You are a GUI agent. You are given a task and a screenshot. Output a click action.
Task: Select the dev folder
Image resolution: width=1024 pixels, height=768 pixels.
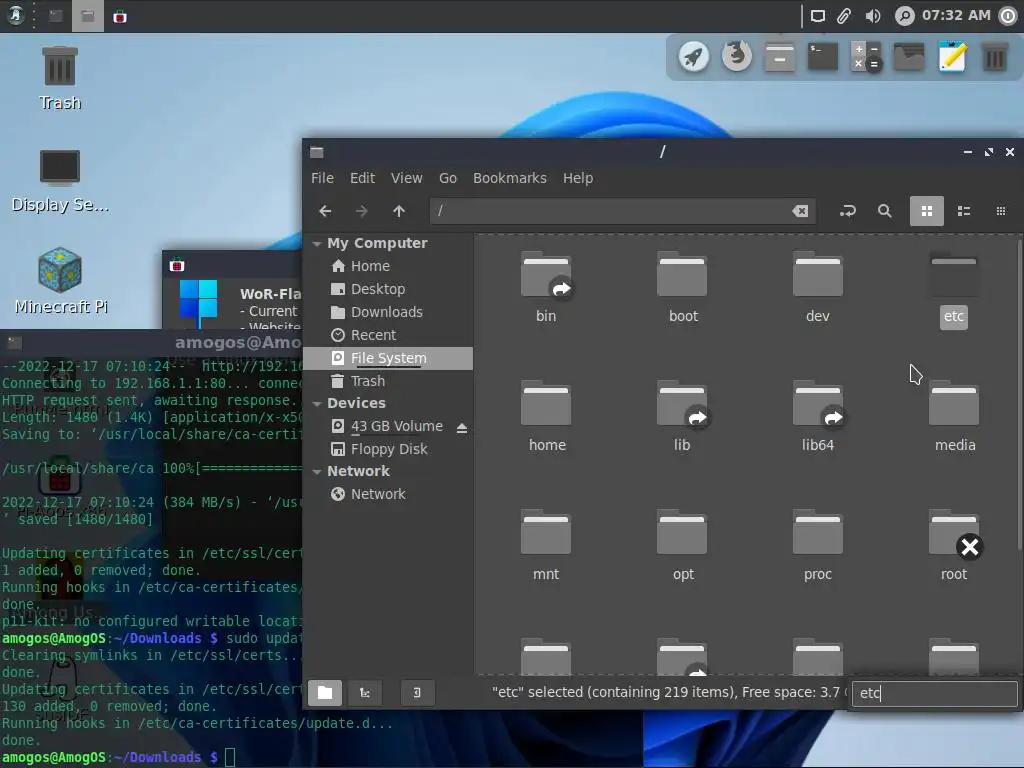coord(818,287)
